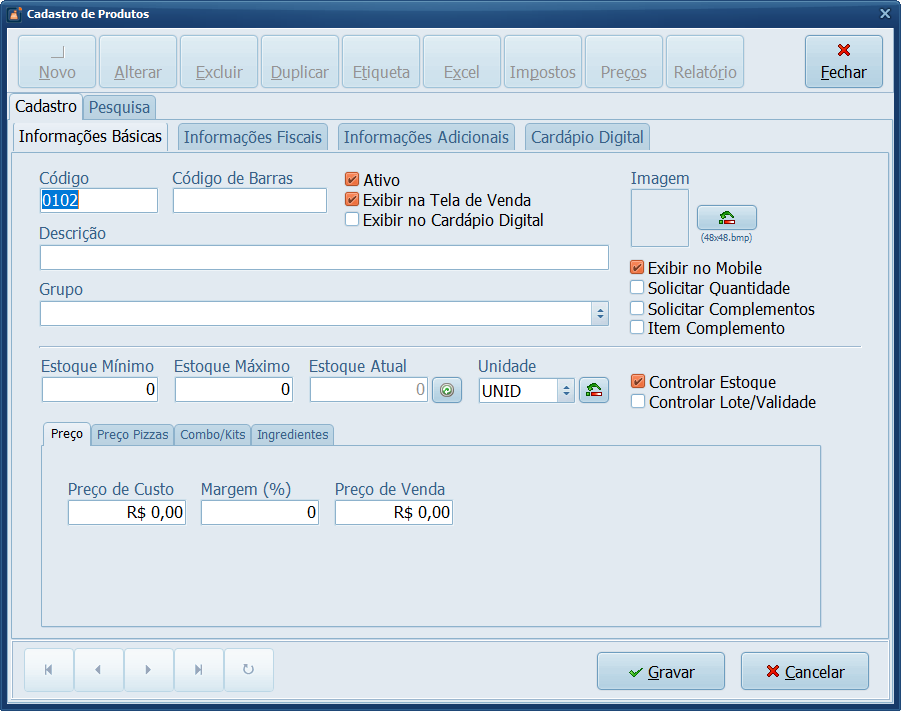Click the refresh navigation icon
Screen dimensions: 901x711
tap(248, 670)
